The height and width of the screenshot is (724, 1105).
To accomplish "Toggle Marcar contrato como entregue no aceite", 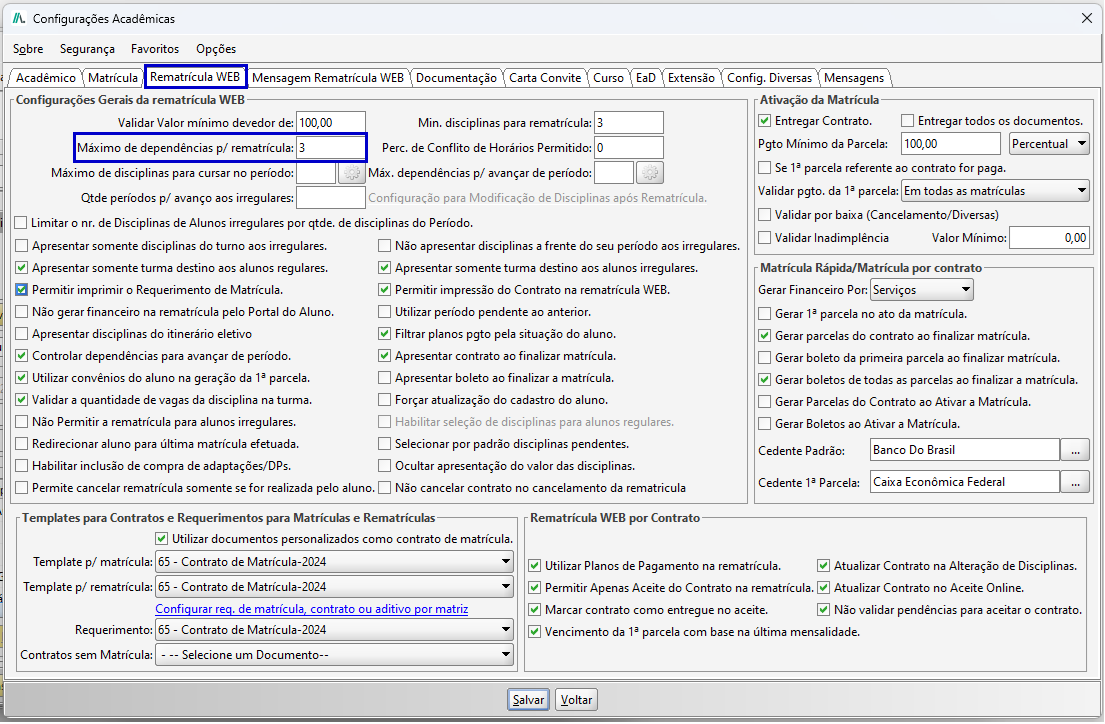I will point(535,610).
